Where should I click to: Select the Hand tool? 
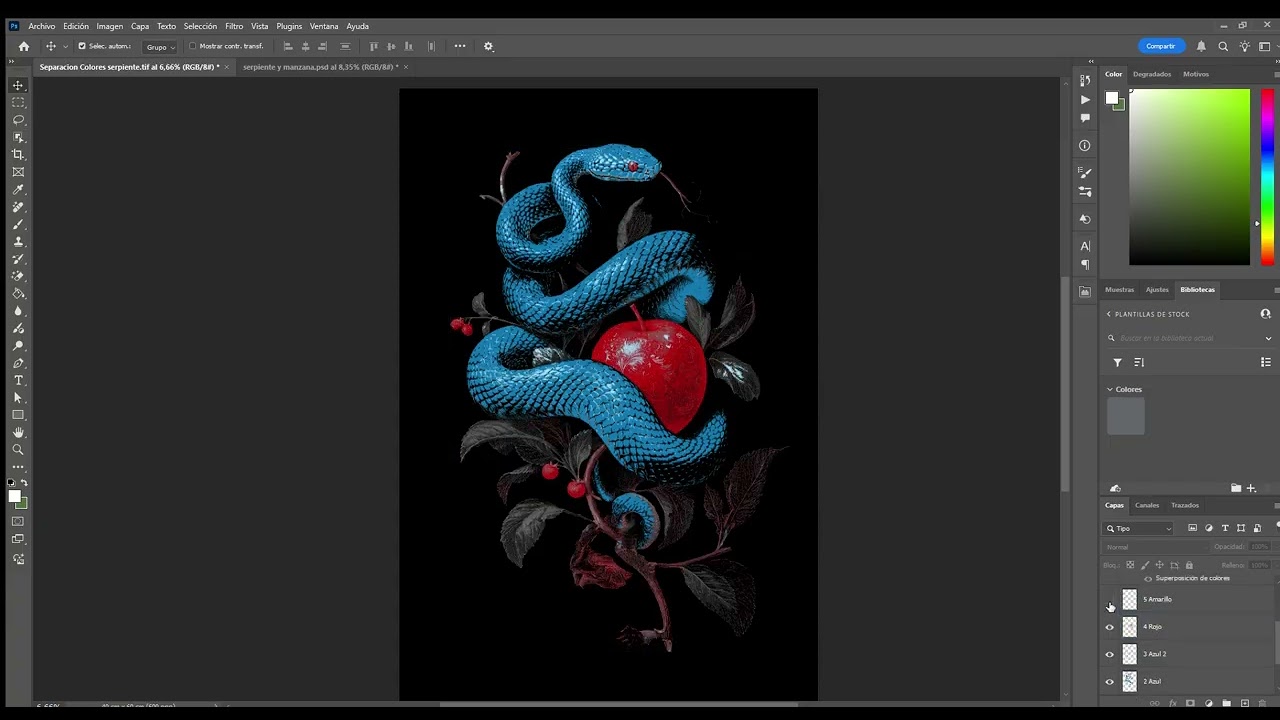tap(18, 432)
